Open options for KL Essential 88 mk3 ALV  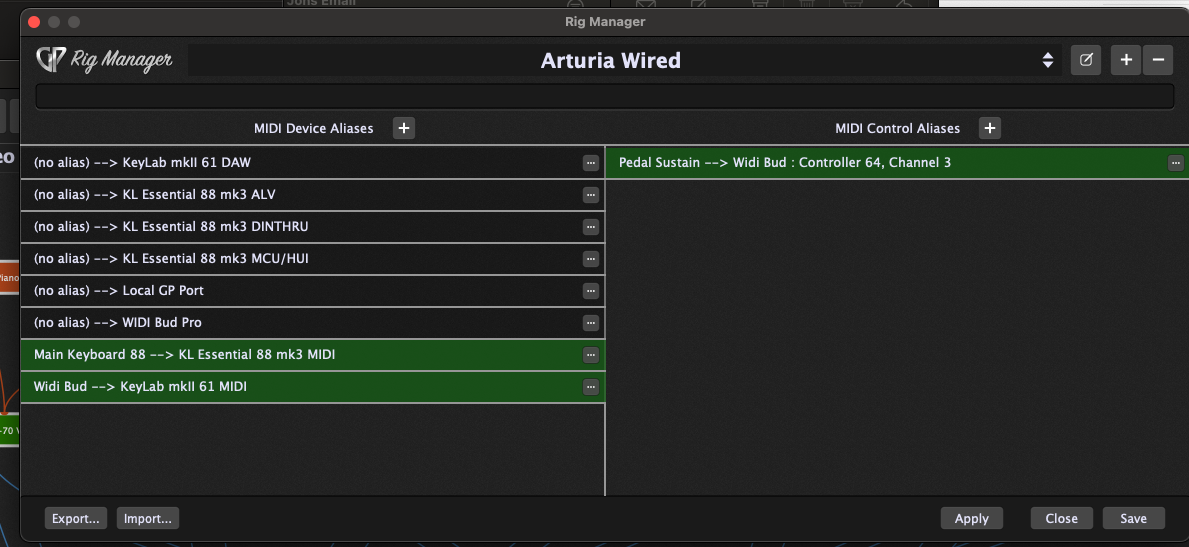[591, 195]
